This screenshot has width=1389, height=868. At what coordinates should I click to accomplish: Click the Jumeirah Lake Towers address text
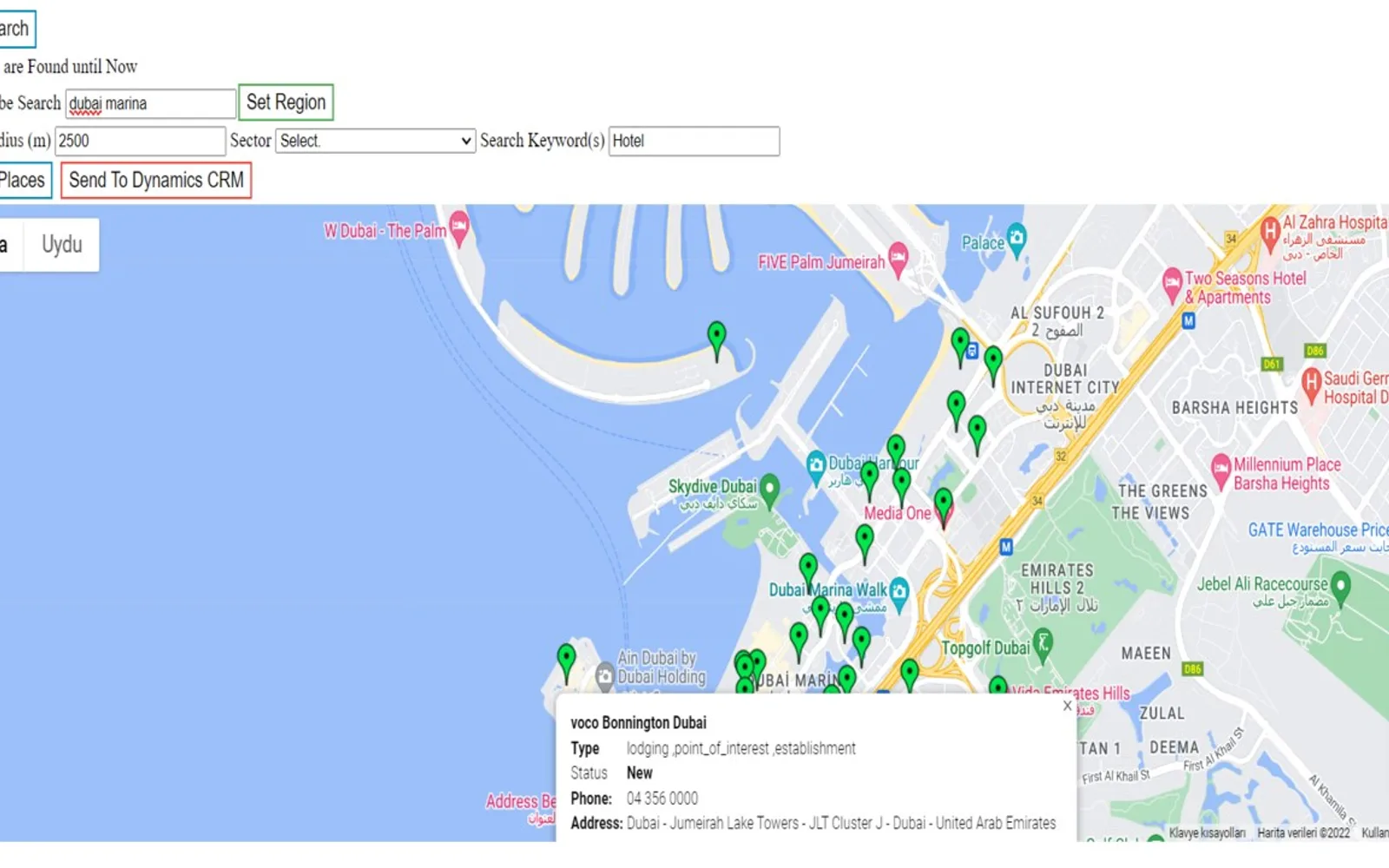[x=841, y=823]
